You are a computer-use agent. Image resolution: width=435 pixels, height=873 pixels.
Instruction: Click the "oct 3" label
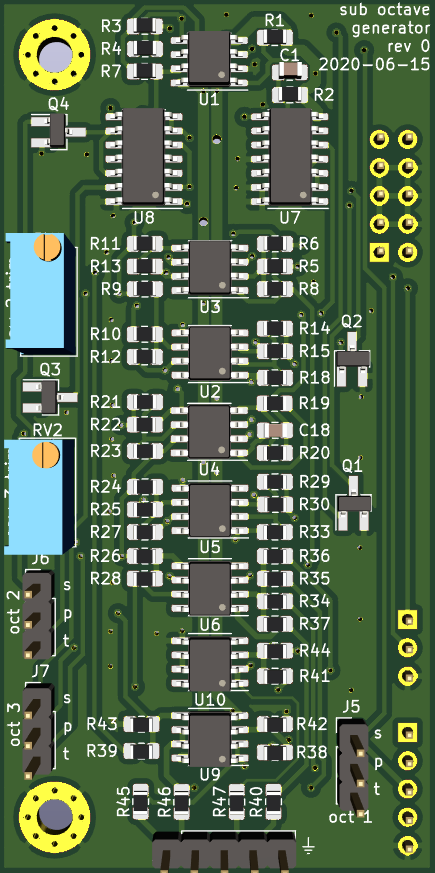(14, 724)
